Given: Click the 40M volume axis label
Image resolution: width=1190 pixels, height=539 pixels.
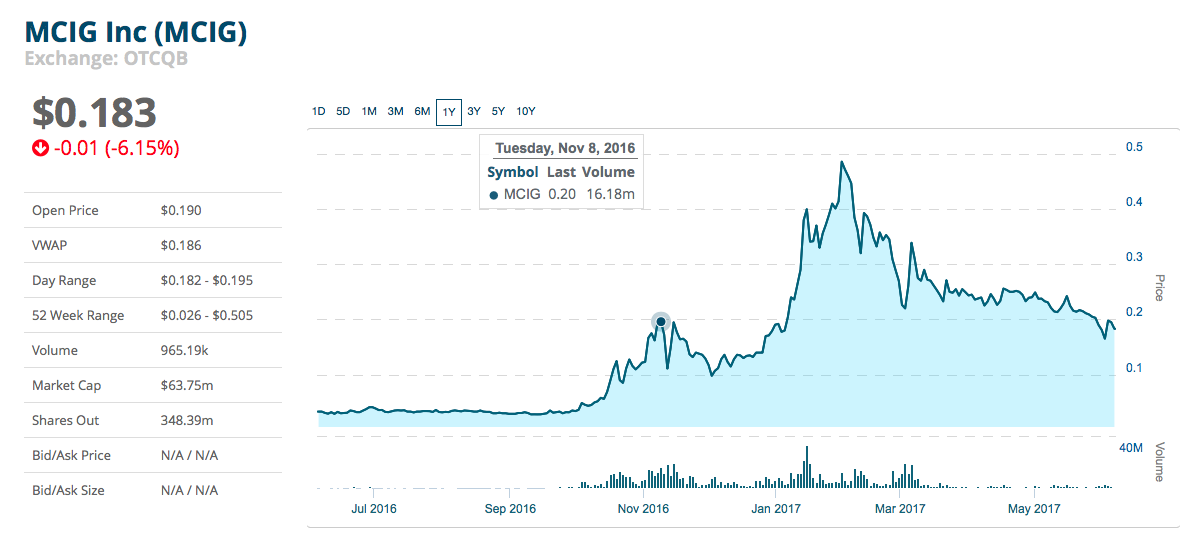Looking at the screenshot, I should 1131,449.
